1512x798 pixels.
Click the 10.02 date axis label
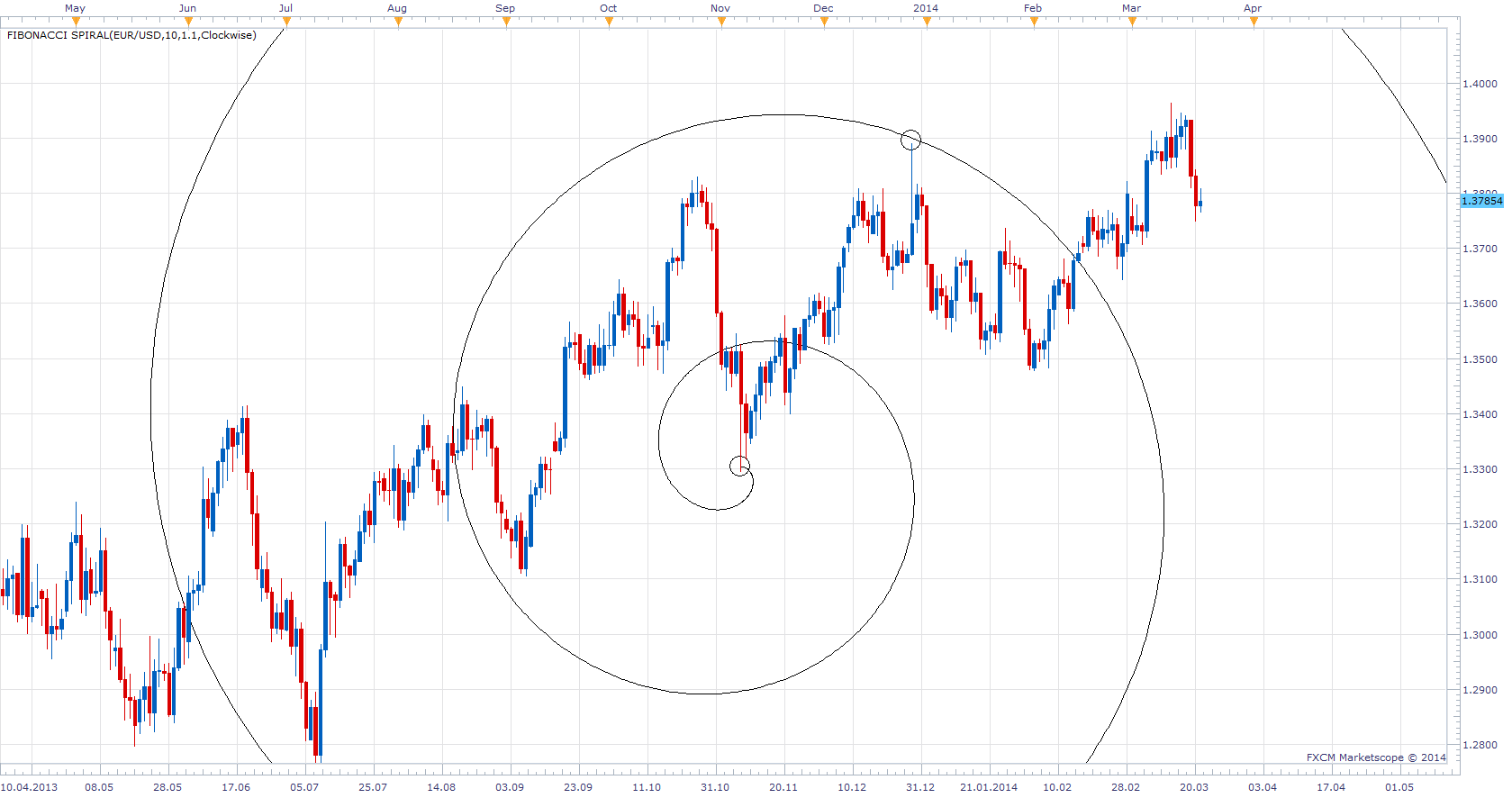(x=1057, y=787)
